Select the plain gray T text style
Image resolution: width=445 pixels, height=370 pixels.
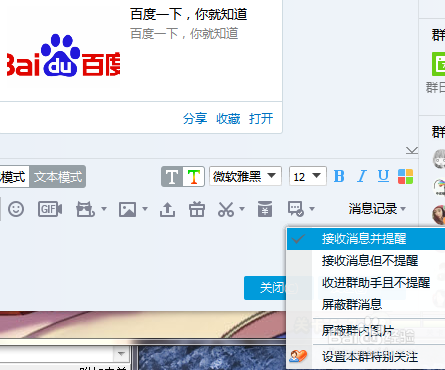pyautogui.click(x=172, y=177)
